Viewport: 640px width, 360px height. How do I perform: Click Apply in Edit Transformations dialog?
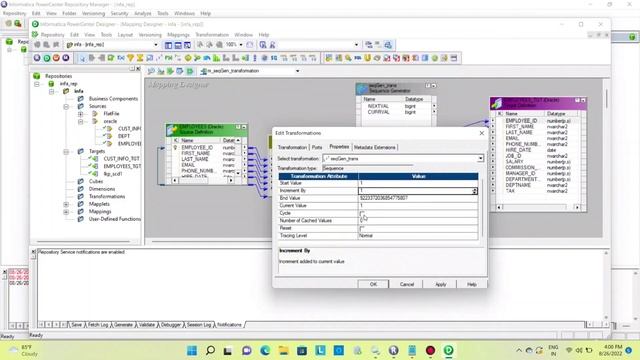click(x=440, y=284)
